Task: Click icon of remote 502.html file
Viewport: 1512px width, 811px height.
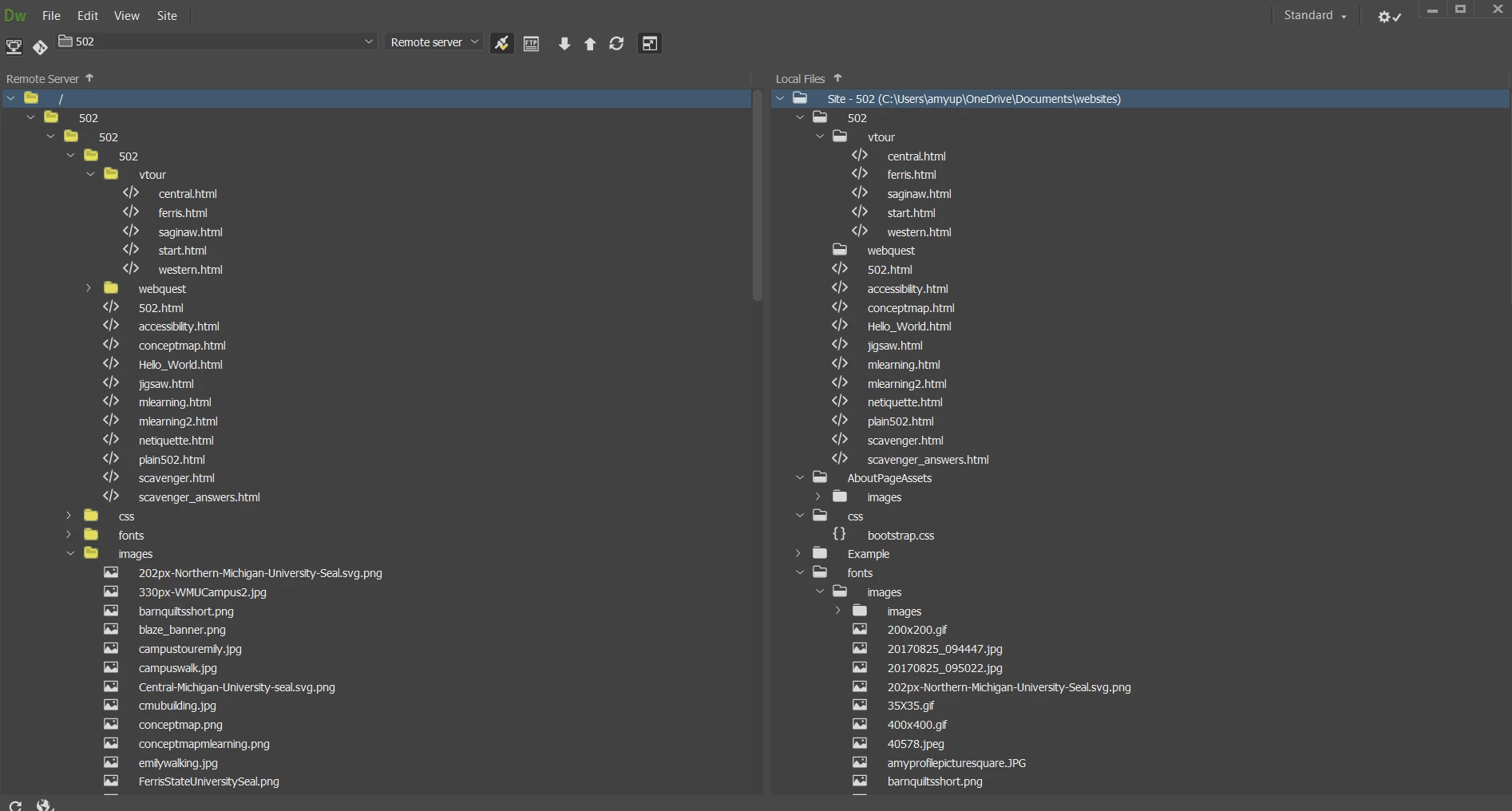Action: click(111, 307)
